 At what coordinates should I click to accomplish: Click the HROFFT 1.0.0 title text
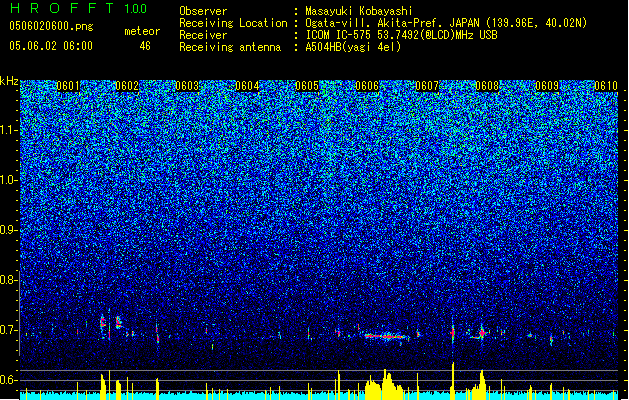point(78,8)
